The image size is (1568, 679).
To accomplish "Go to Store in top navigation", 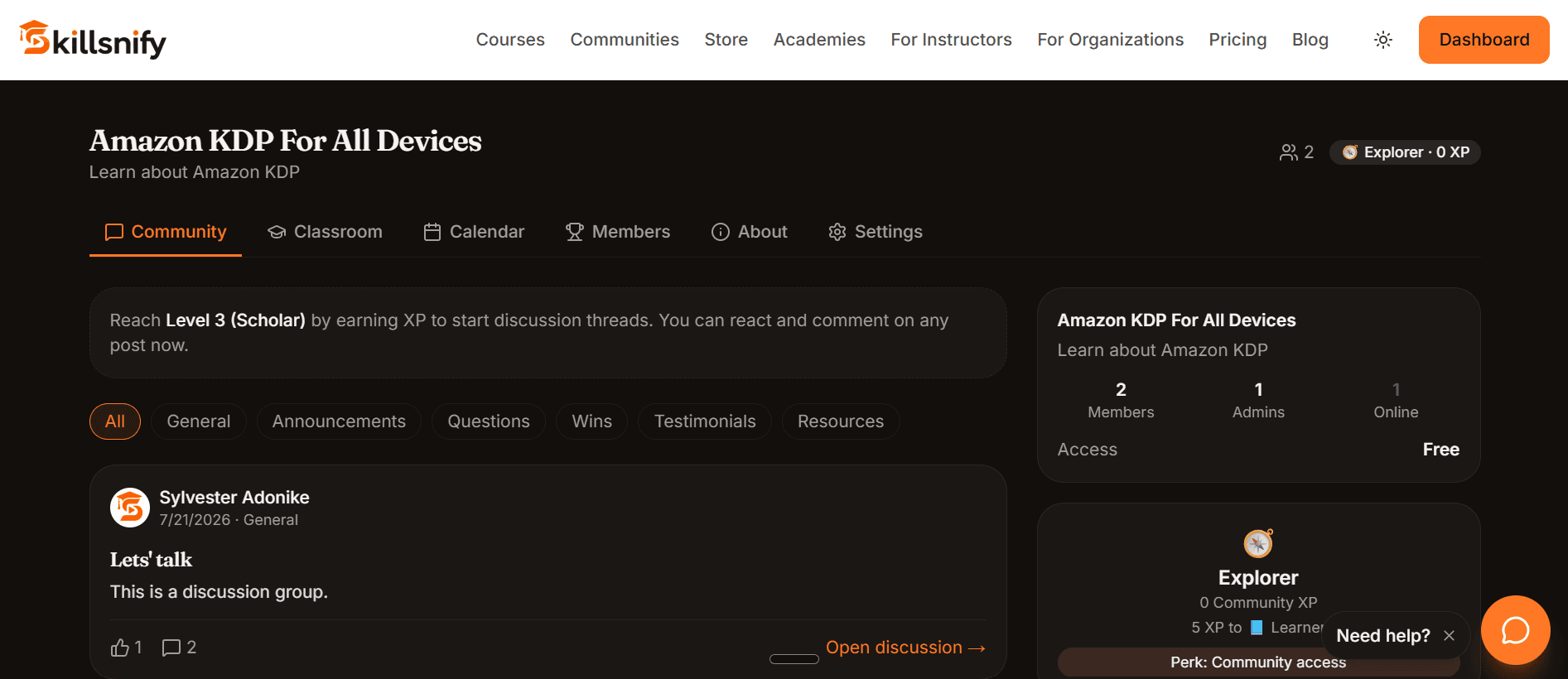I will click(726, 40).
